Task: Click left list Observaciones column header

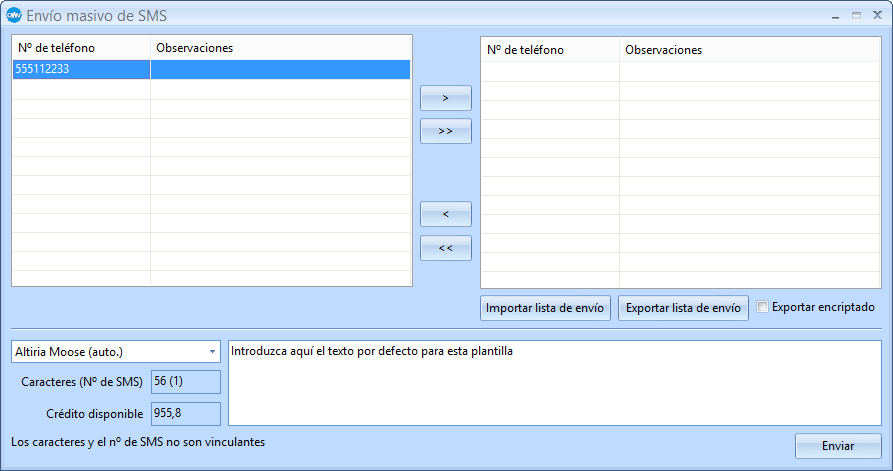Action: (280, 48)
